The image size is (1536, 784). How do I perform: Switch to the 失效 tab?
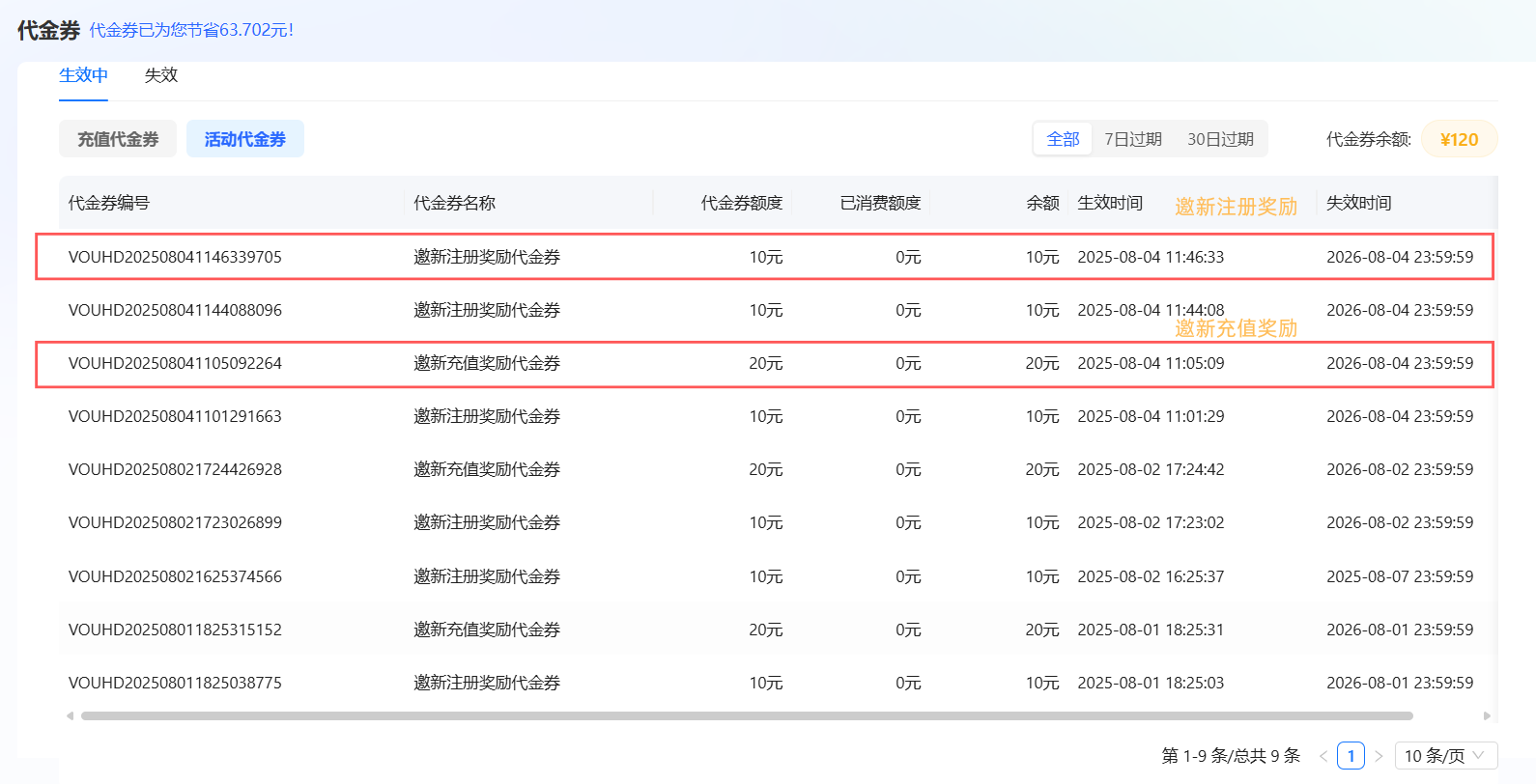click(x=160, y=75)
